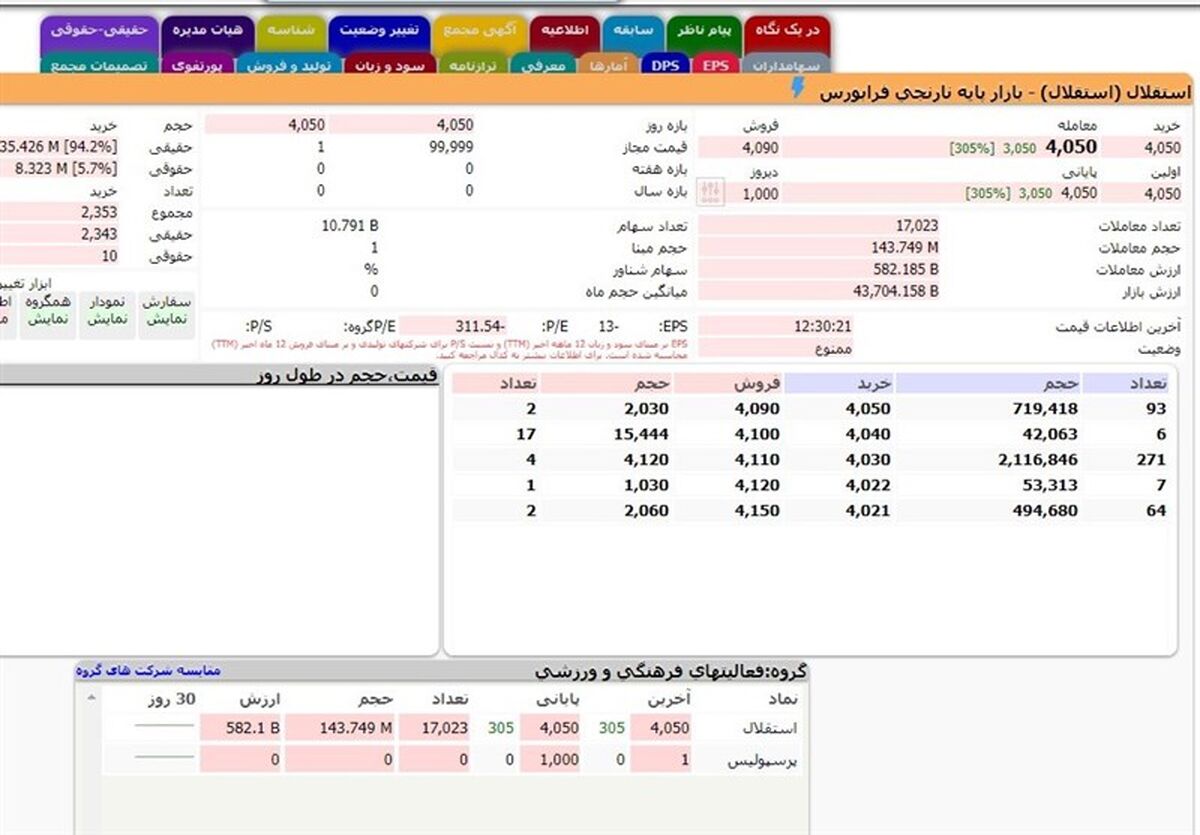Click the last update time 12:30:21
This screenshot has width=1200, height=835.
click(x=823, y=326)
